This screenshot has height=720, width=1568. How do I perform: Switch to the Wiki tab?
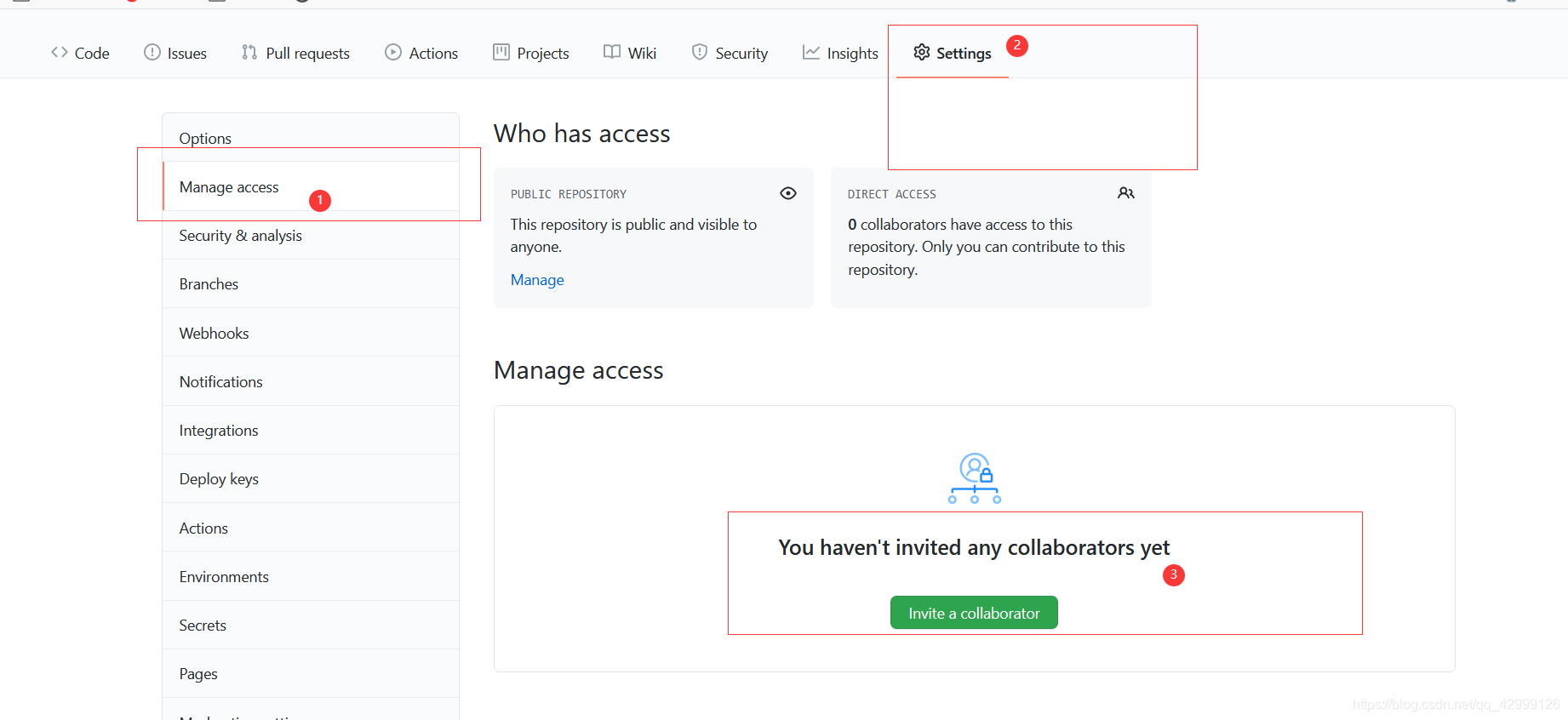[630, 54]
